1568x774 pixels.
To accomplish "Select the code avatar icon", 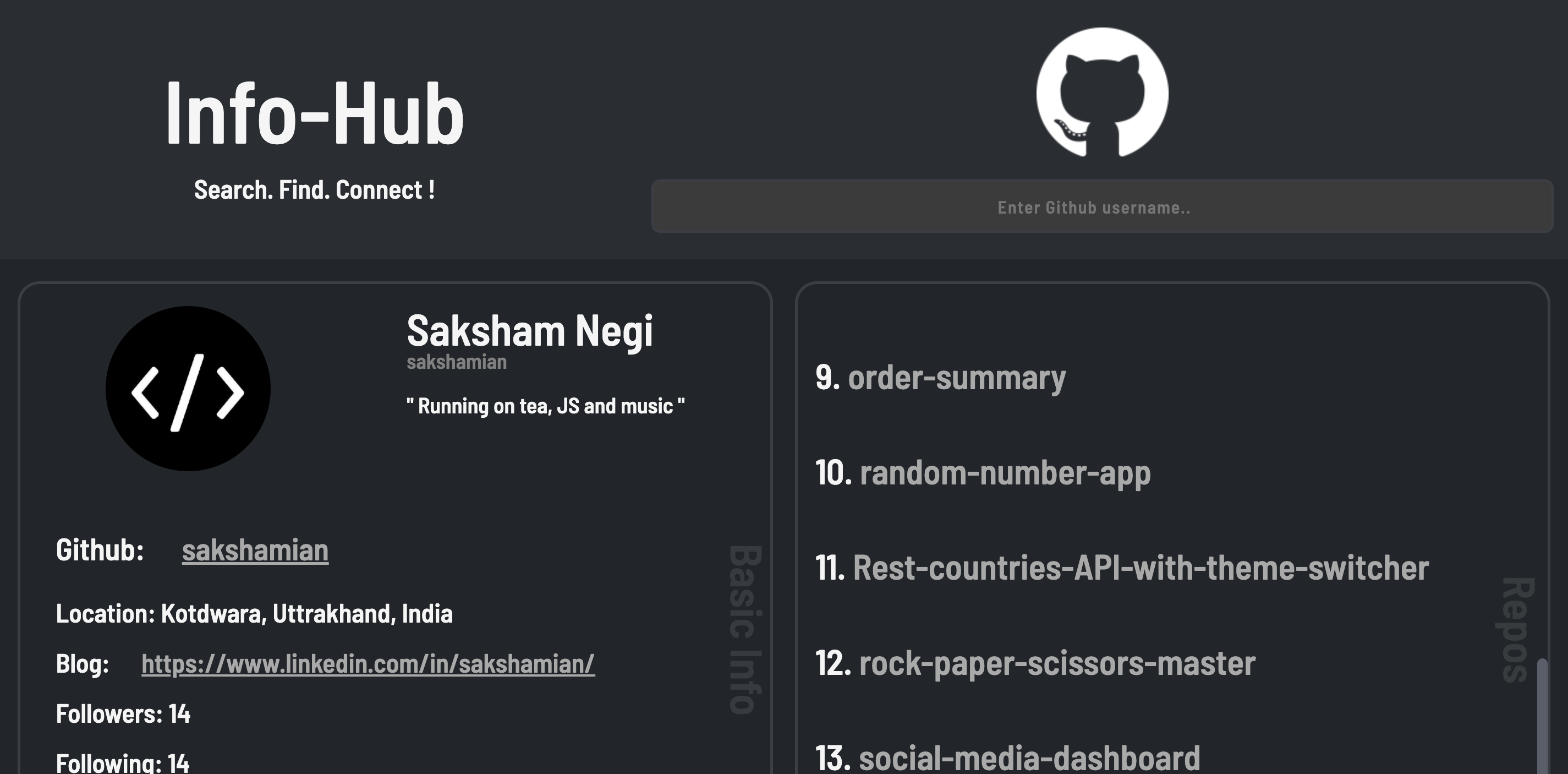I will coord(188,390).
